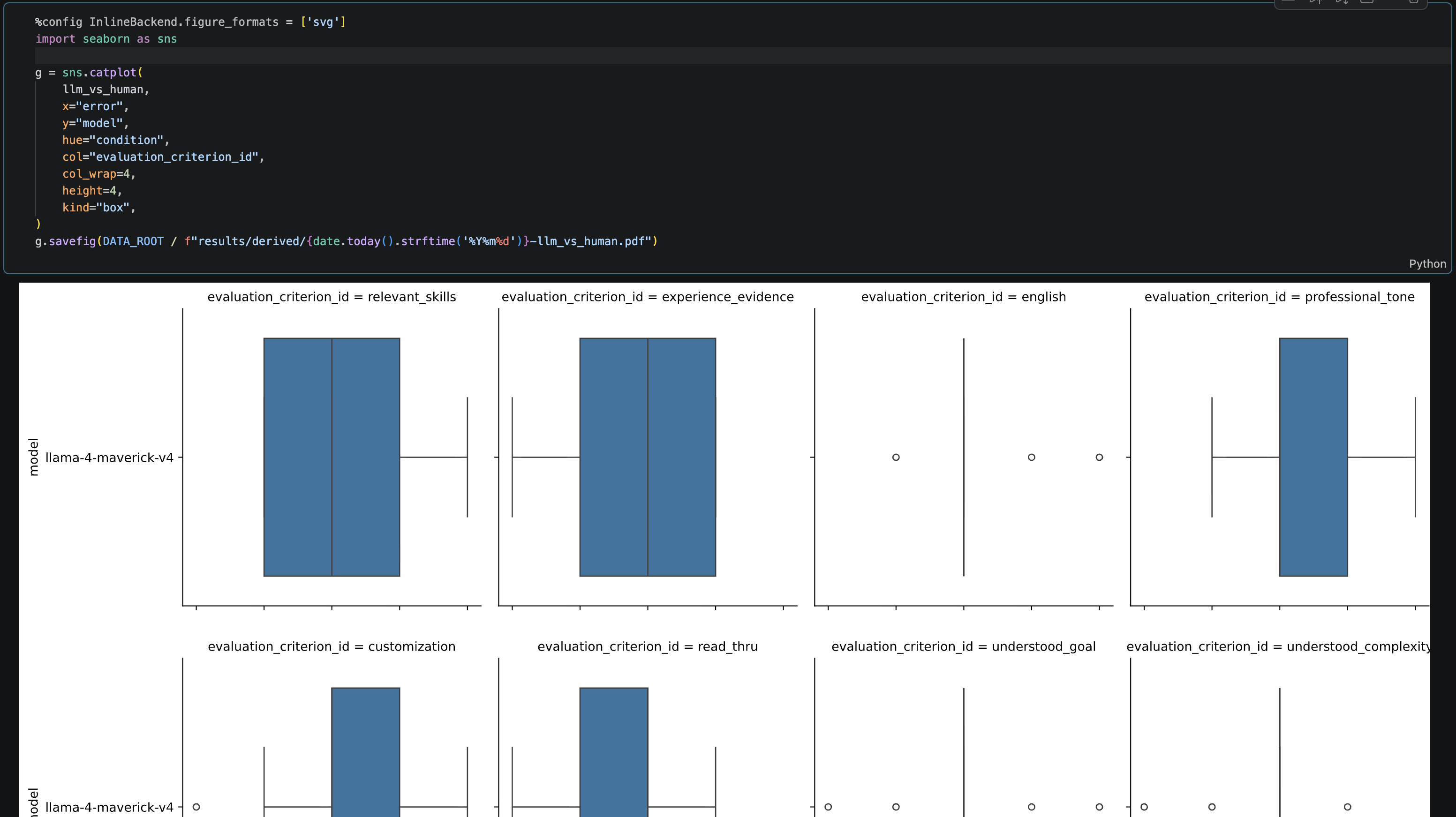Click the "%config InlineBackend.figure_formats" code line
This screenshot has height=817, width=1456.
[x=190, y=22]
